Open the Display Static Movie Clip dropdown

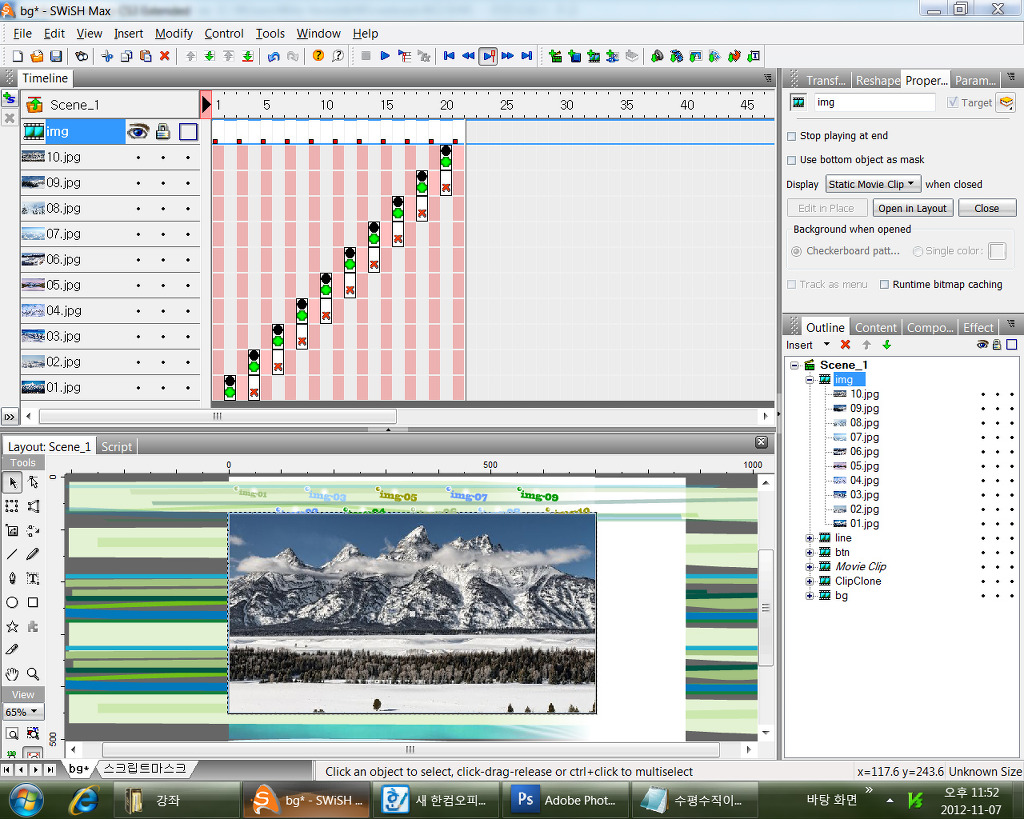click(x=873, y=184)
